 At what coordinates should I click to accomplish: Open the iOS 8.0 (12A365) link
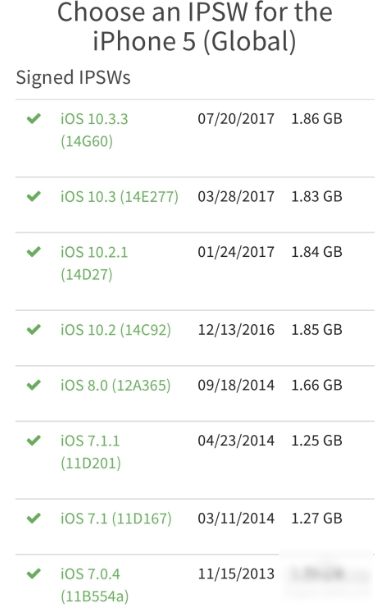(x=116, y=386)
